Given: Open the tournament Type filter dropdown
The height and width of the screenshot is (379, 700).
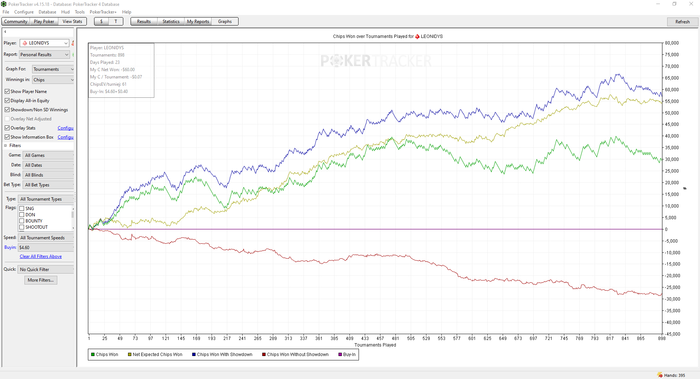Looking at the screenshot, I should (x=46, y=199).
